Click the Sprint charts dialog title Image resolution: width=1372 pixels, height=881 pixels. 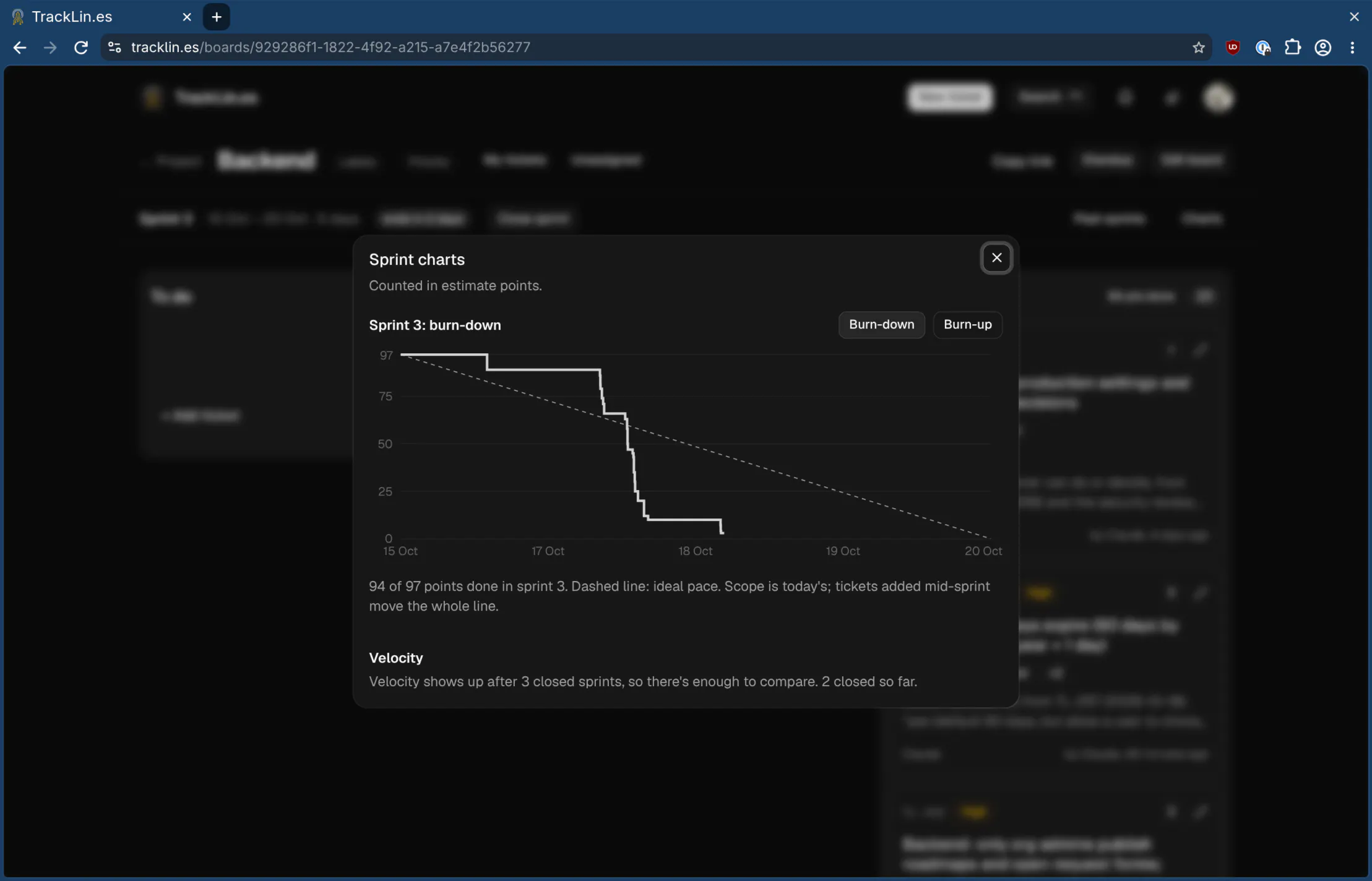tap(416, 259)
